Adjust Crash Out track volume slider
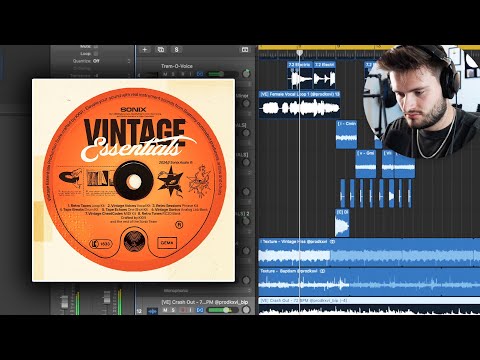The width and height of the screenshot is (480, 360). 223,310
